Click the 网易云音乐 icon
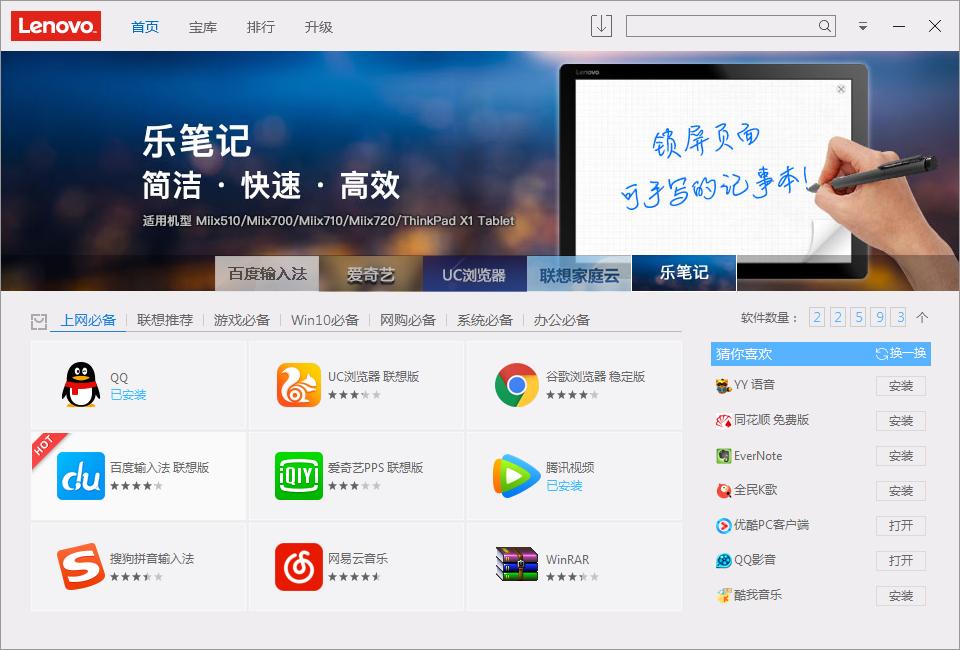 297,565
